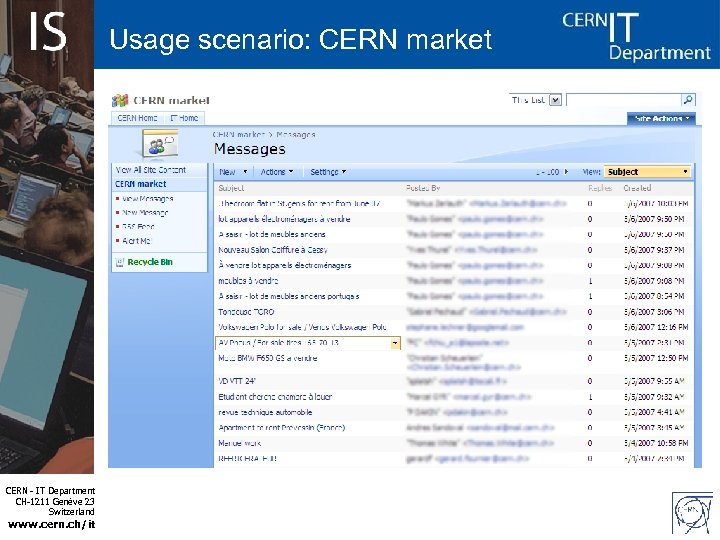Viewport: 720px width, 540px height.
Task: Sort by the Subject column header
Action: pyautogui.click(x=231, y=188)
